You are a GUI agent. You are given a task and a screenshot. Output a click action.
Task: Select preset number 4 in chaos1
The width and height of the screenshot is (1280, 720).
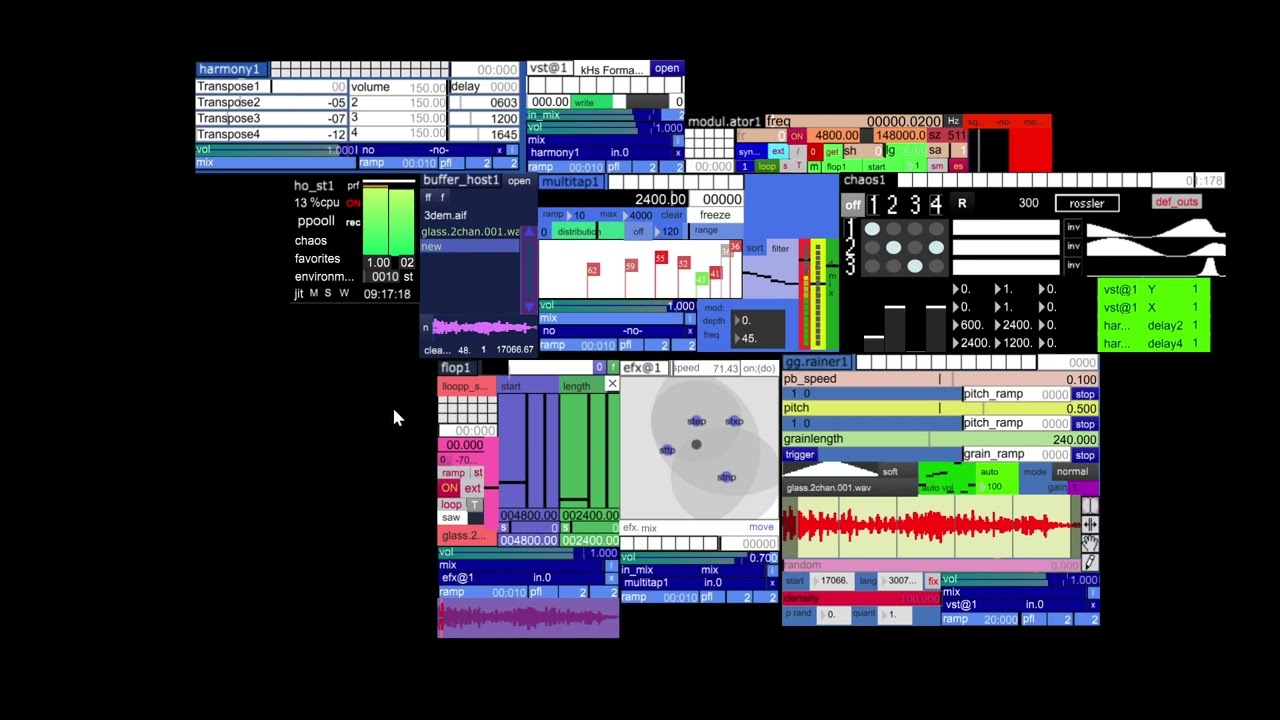tap(936, 205)
